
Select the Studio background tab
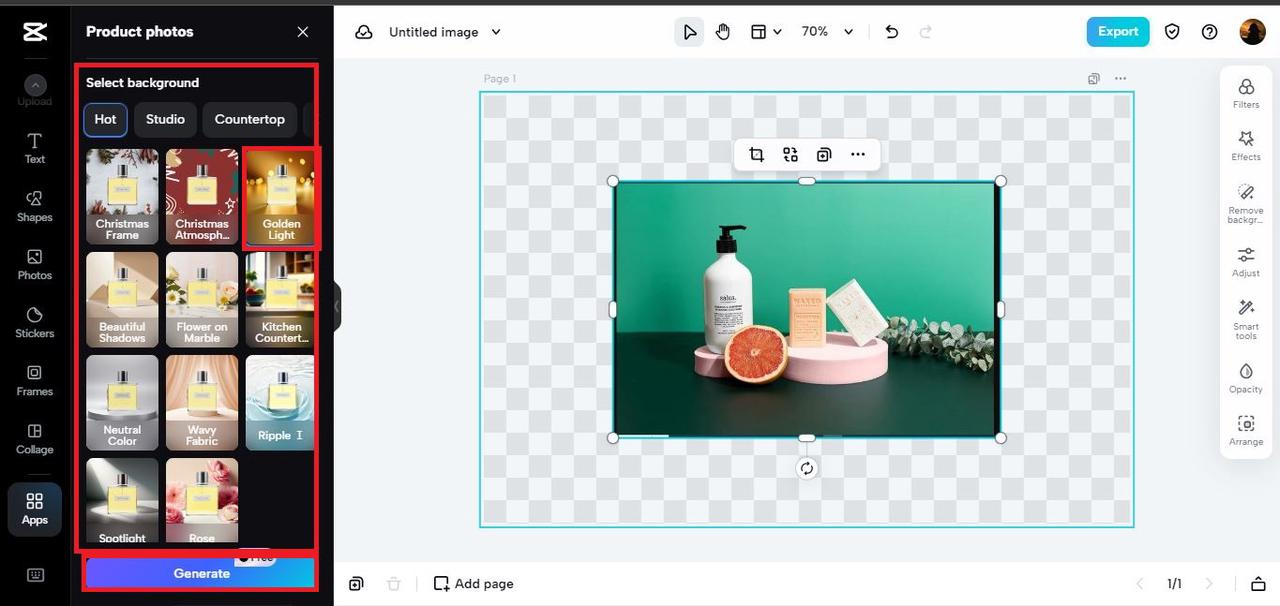[165, 119]
